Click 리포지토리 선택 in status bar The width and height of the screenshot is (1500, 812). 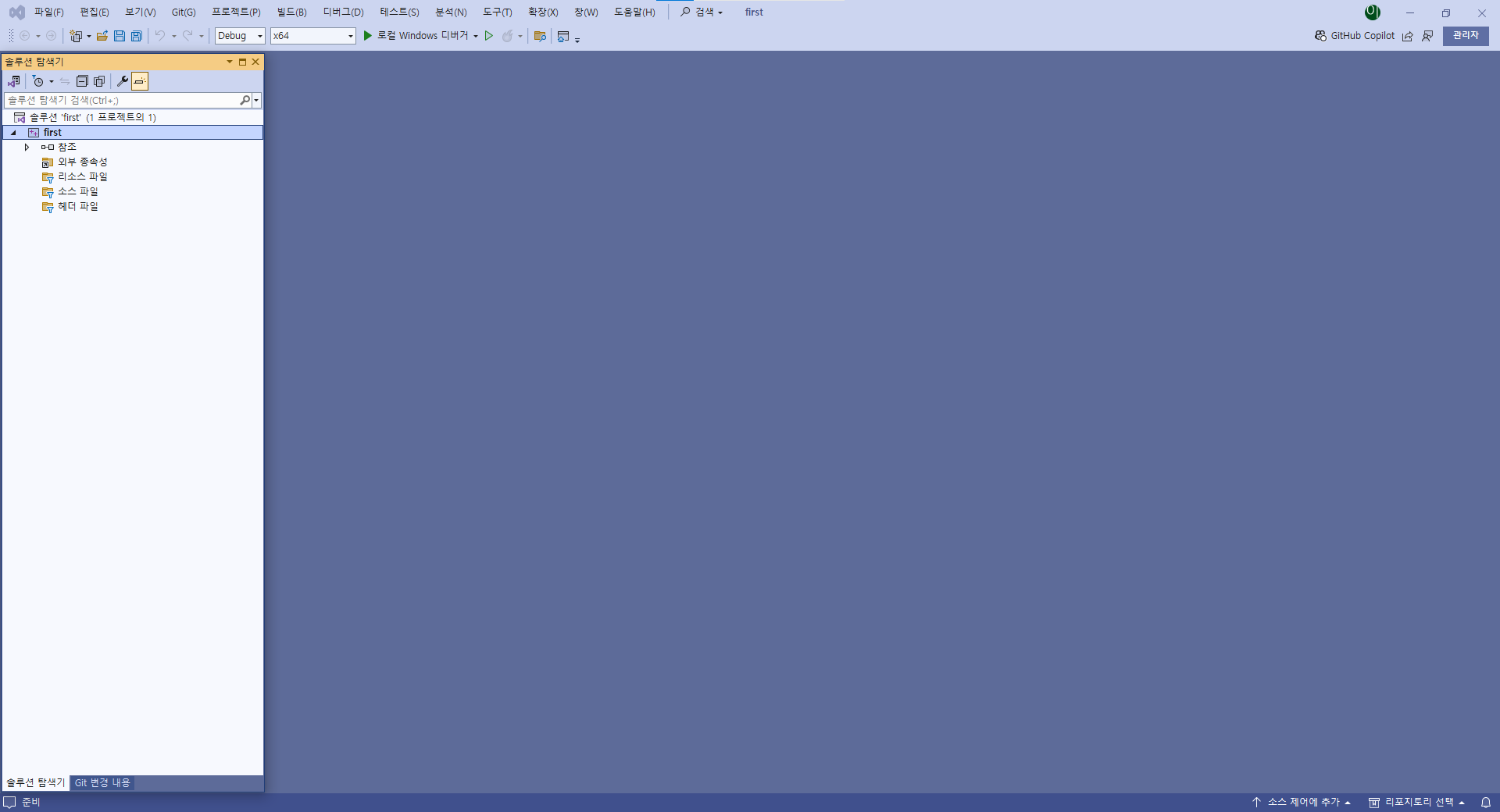pyautogui.click(x=1417, y=803)
